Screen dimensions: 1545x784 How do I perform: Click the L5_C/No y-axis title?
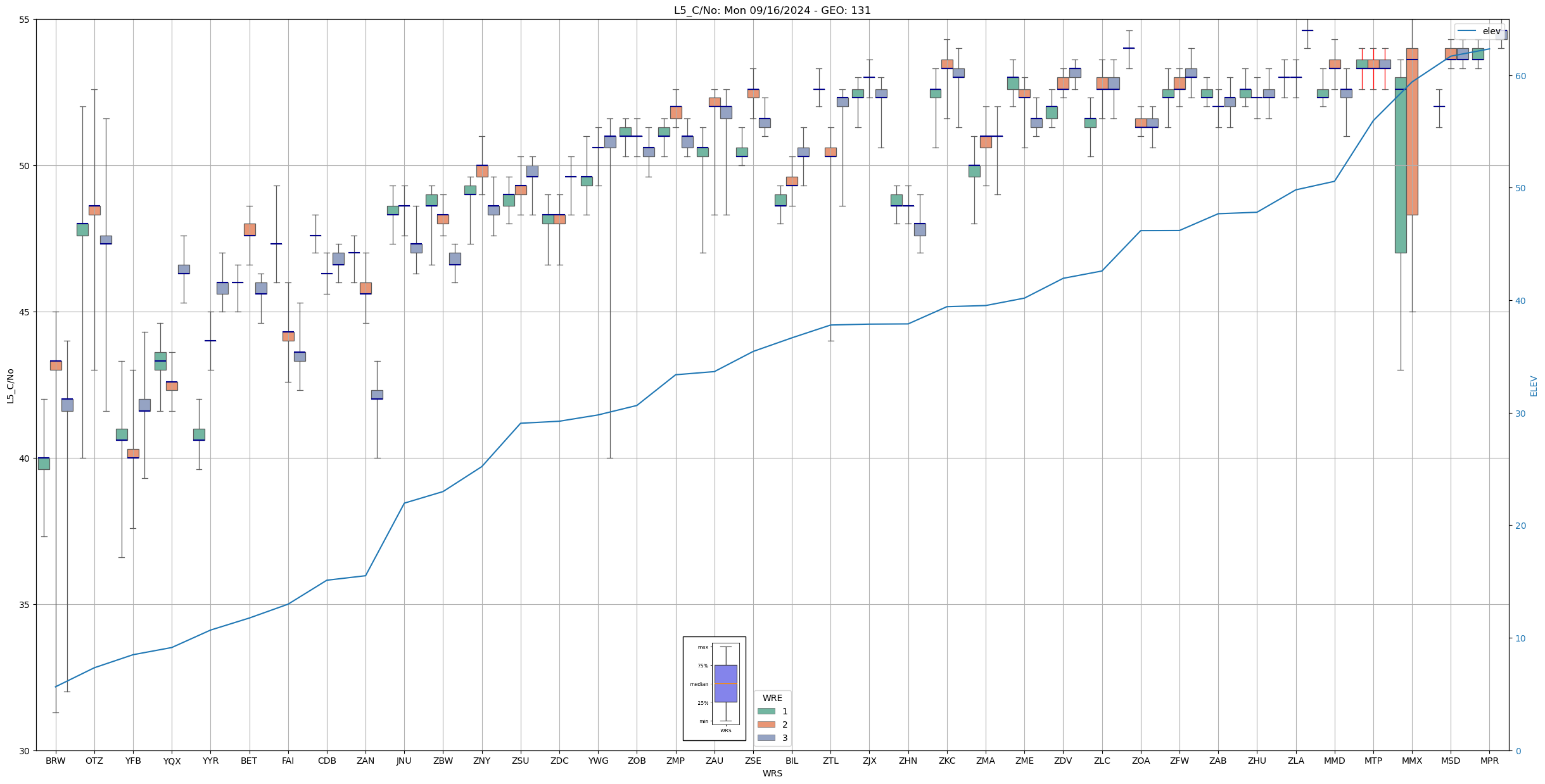(10, 385)
